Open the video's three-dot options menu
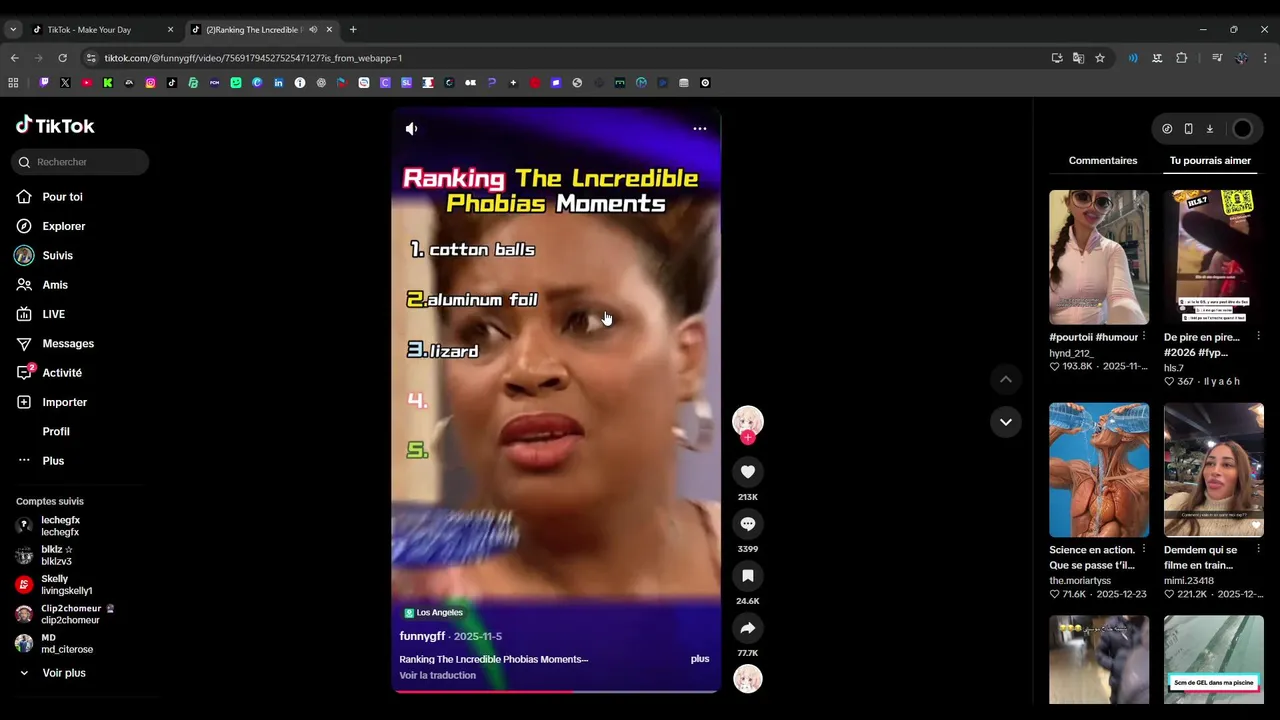This screenshot has height=720, width=1280. 700,129
